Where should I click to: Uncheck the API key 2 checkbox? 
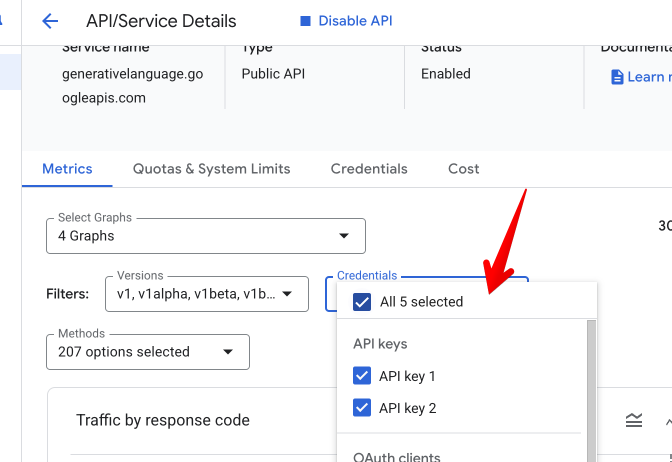[x=362, y=408]
